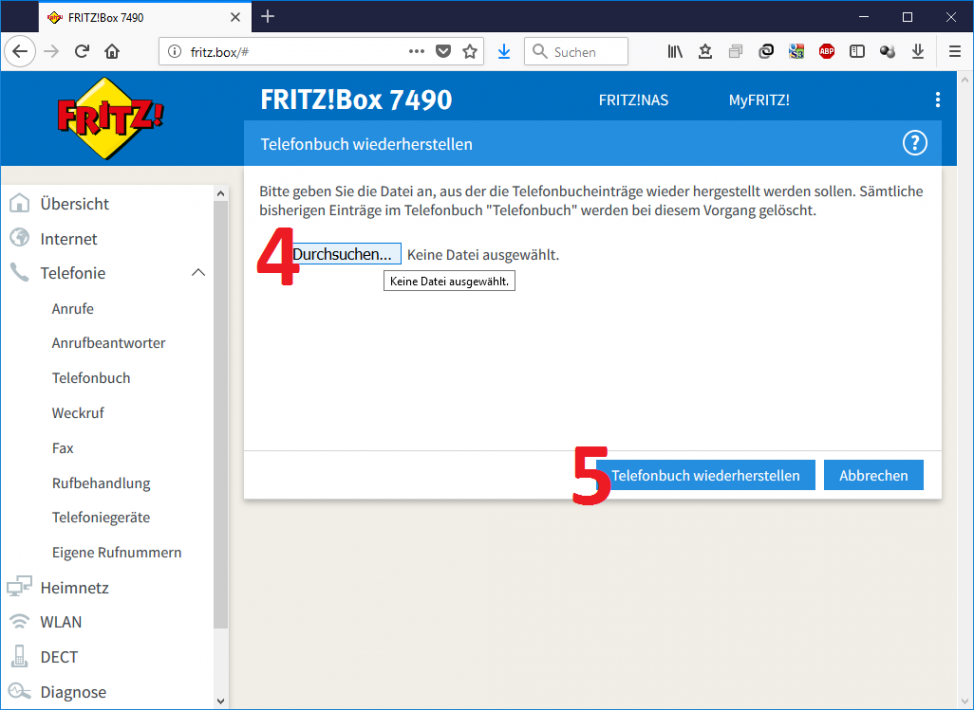This screenshot has height=710, width=974.
Task: Select Telefonbuch in the sidebar
Action: pyautogui.click(x=91, y=378)
